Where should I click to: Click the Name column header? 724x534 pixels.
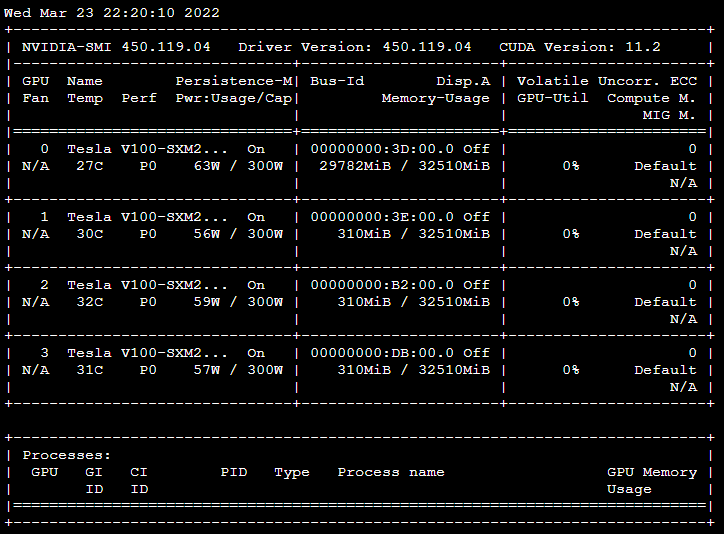pos(85,81)
